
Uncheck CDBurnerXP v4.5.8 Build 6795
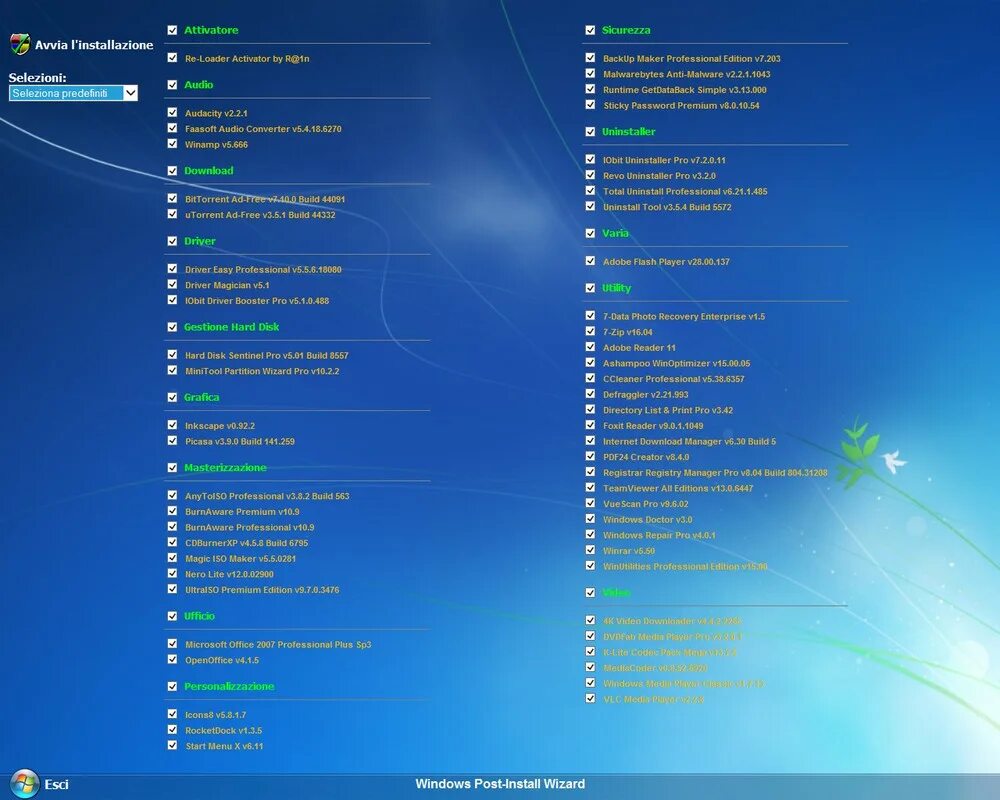click(x=172, y=542)
